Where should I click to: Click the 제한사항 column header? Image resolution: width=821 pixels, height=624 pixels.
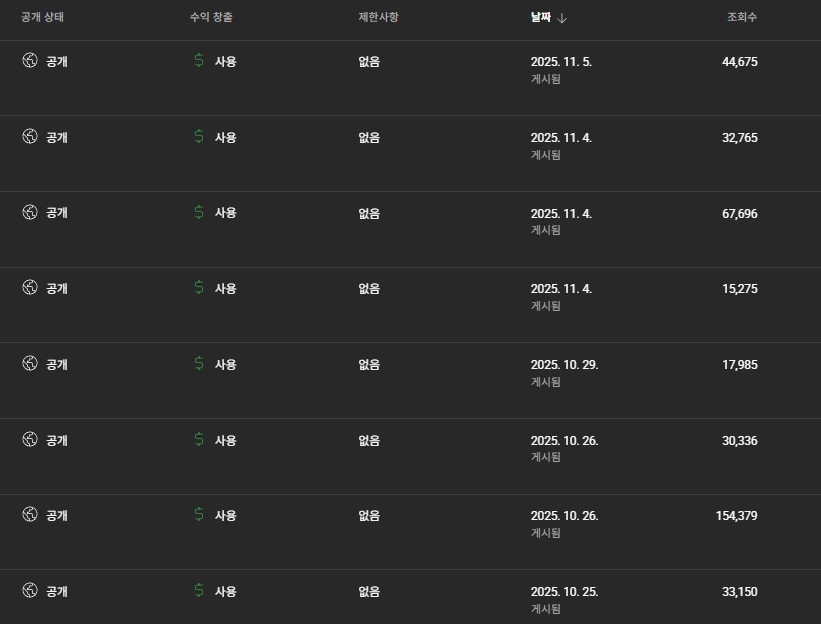[x=378, y=17]
